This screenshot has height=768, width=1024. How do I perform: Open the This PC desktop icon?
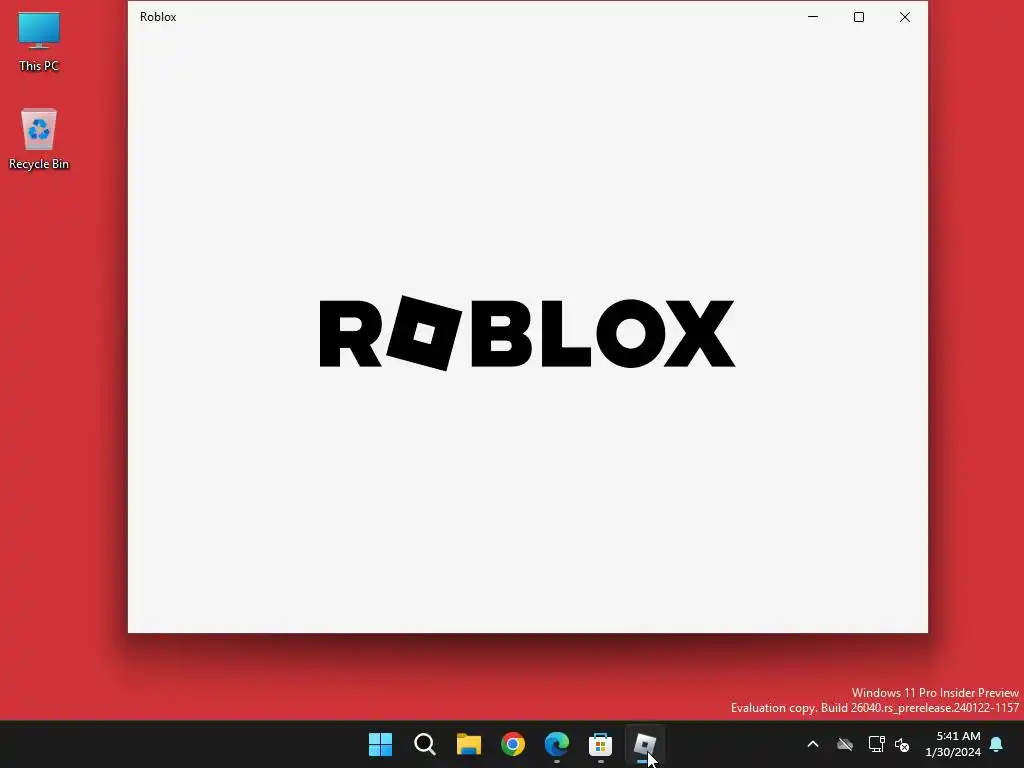click(x=39, y=40)
